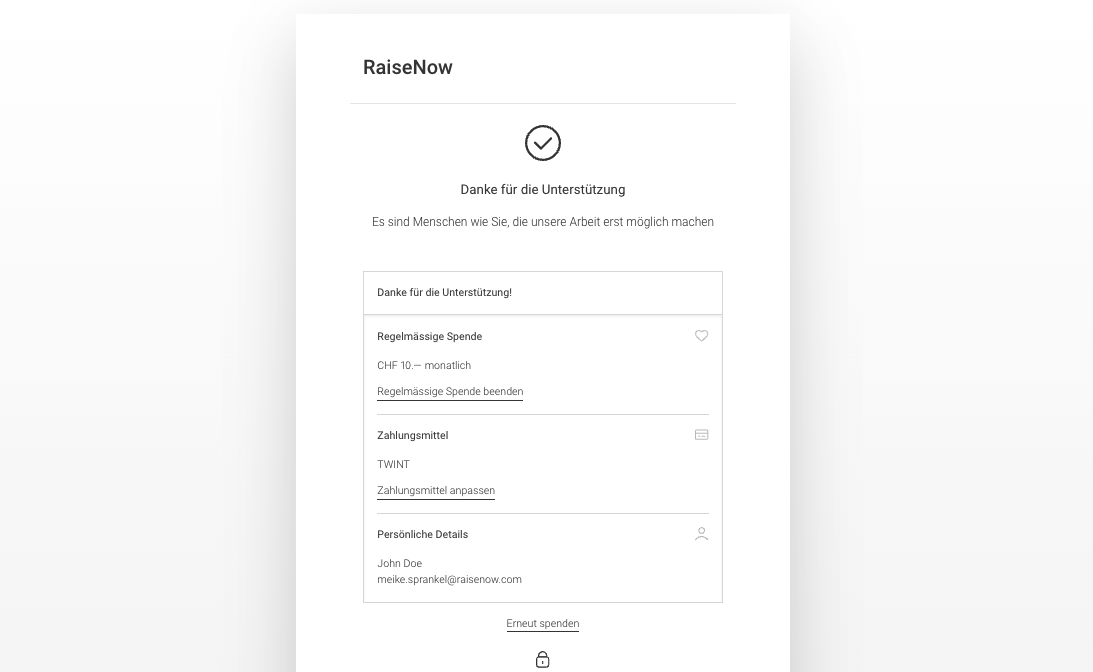
Task: Open the Zahlungsmittel anpassen link
Action: tap(436, 491)
